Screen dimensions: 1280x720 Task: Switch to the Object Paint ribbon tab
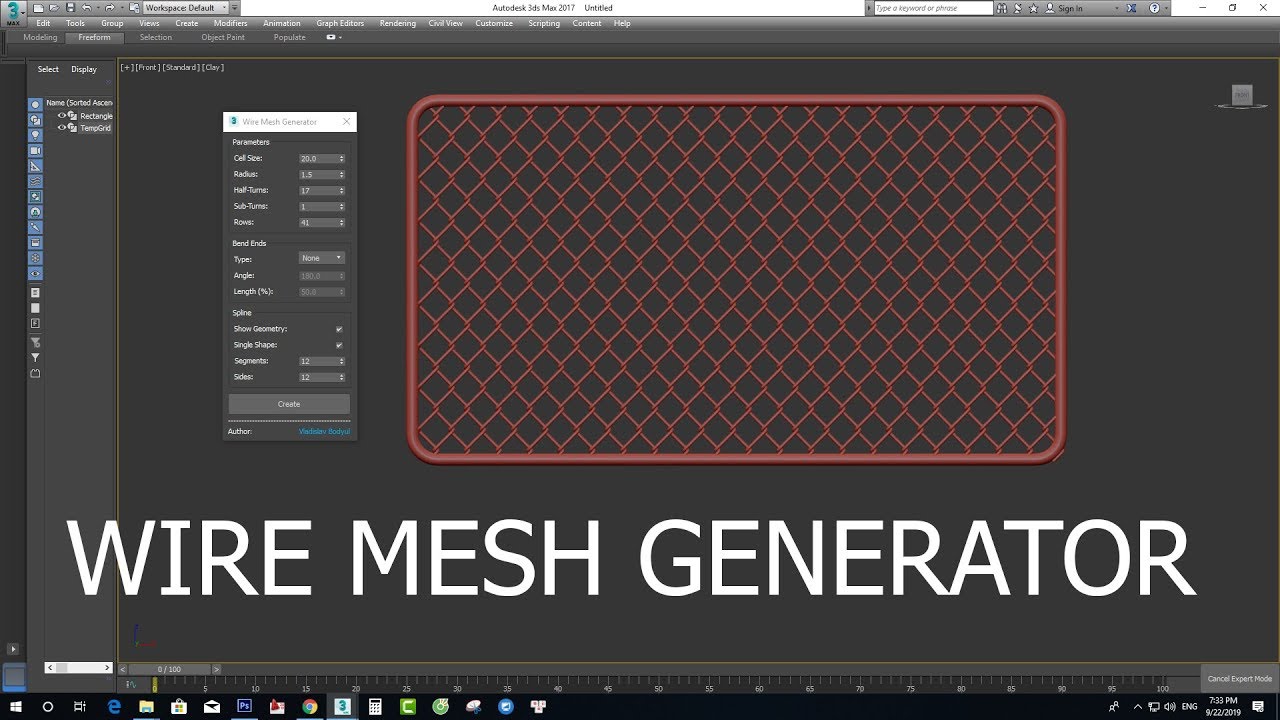tap(223, 37)
